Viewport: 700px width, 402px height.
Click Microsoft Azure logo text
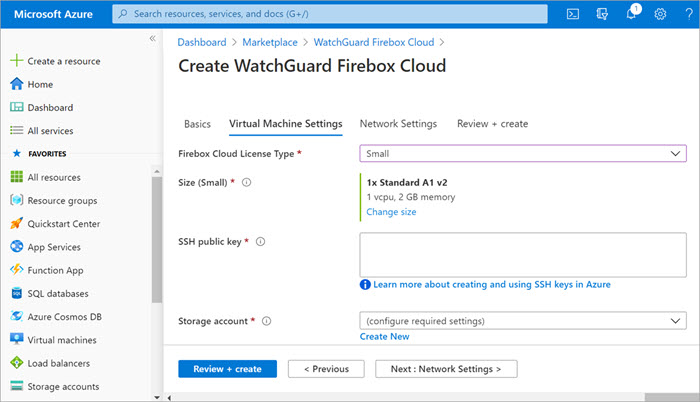click(53, 14)
